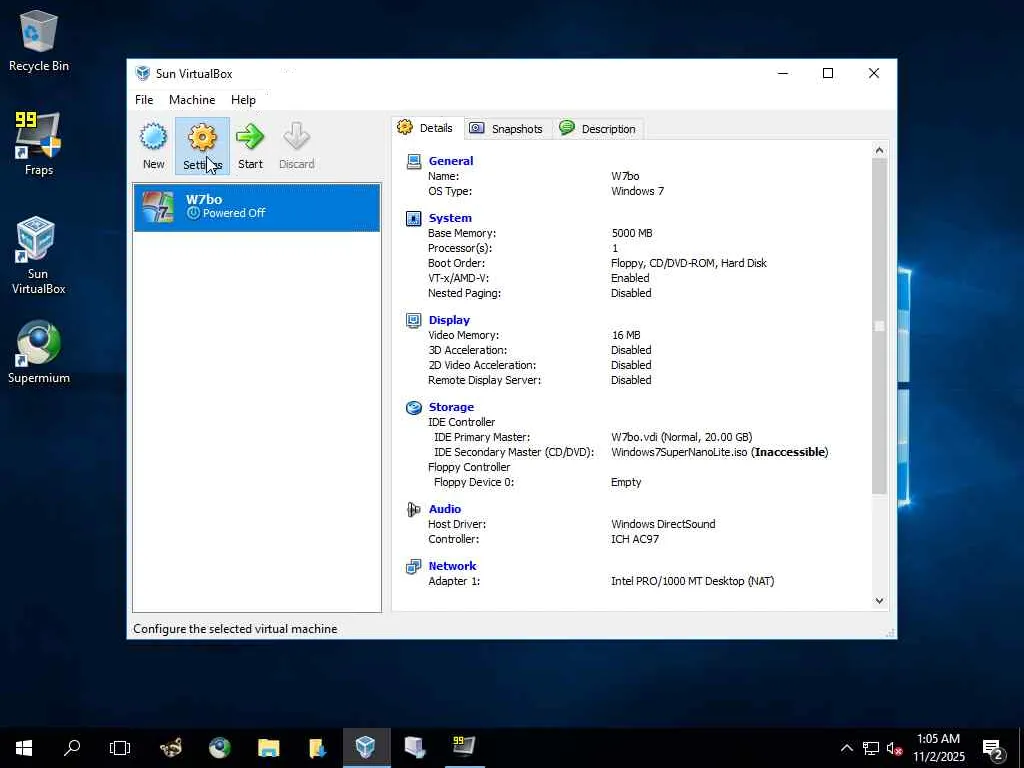Click the network tray icon
This screenshot has width=1024, height=768.
click(871, 748)
